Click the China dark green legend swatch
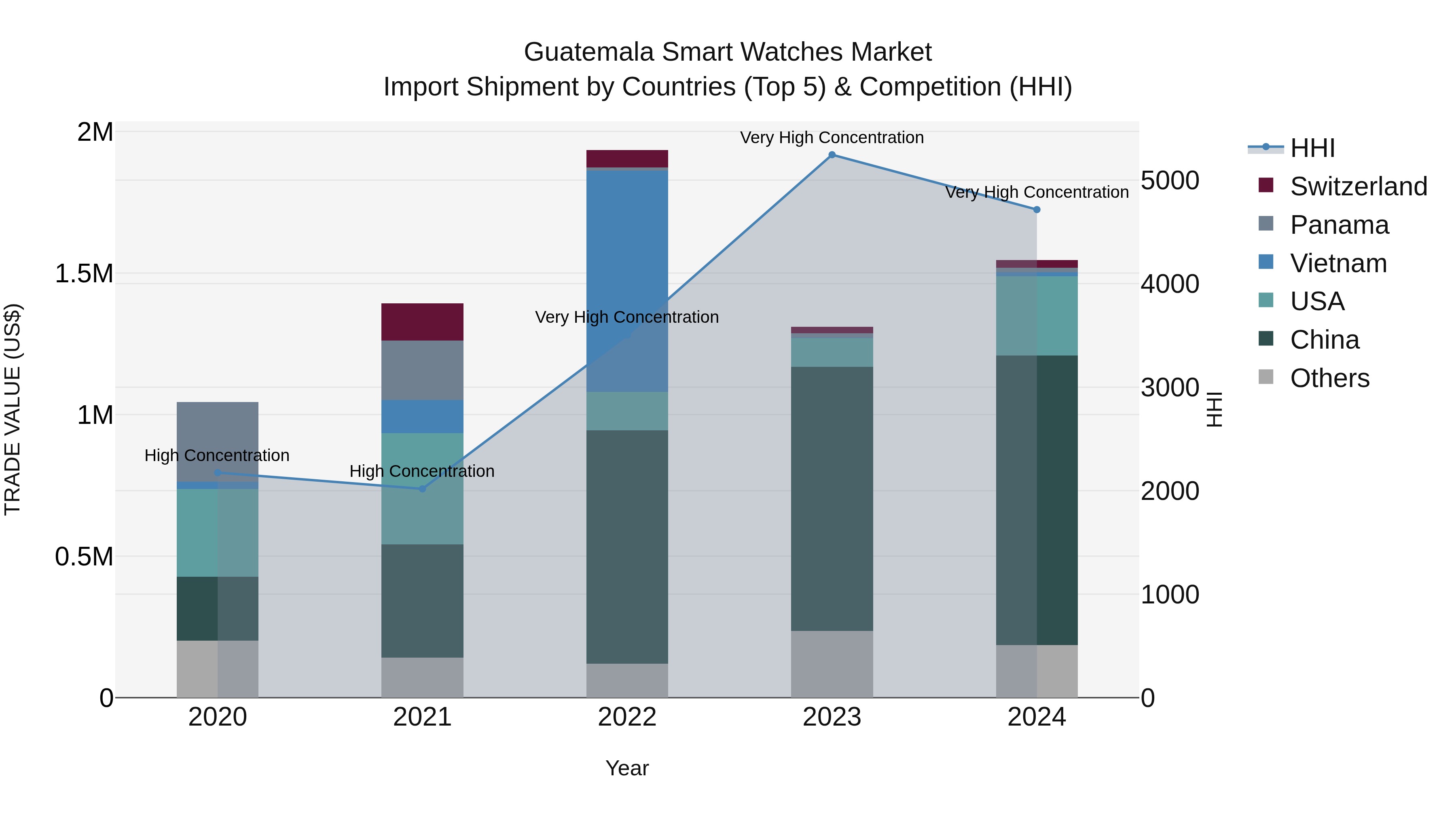This screenshot has height=819, width=1456. [1266, 338]
